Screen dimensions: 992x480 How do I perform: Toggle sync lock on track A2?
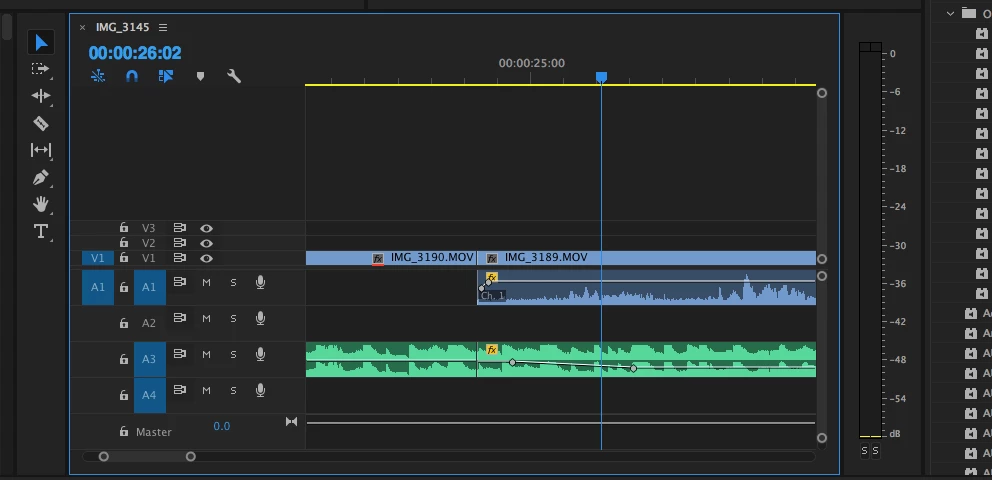180,317
